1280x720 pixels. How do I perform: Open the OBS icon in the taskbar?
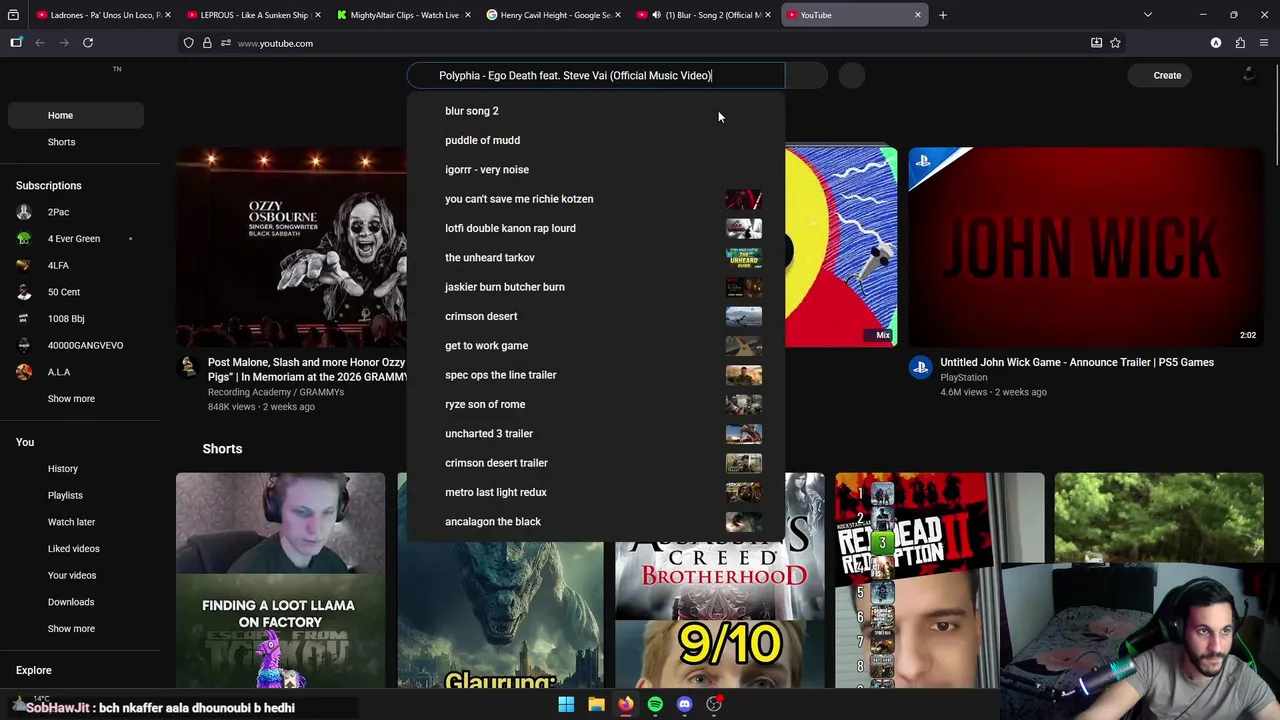pos(714,704)
